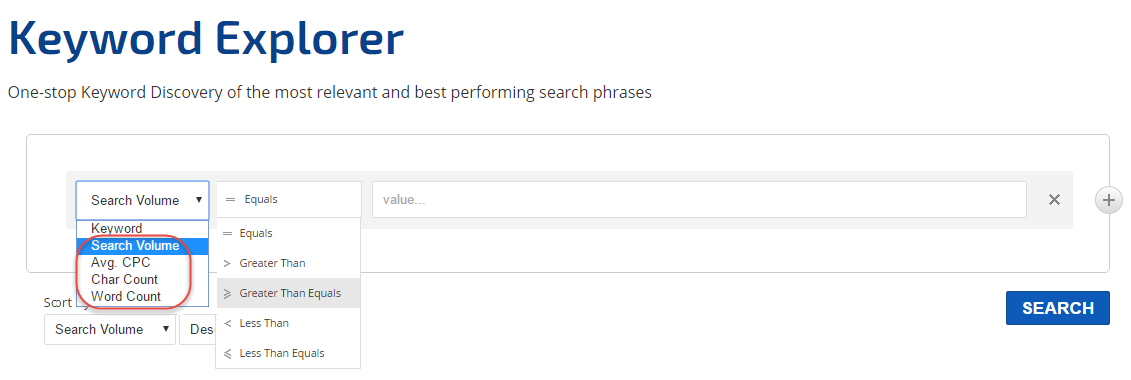Open the Equals operator dropdown
This screenshot has width=1131, height=380.
[x=289, y=200]
